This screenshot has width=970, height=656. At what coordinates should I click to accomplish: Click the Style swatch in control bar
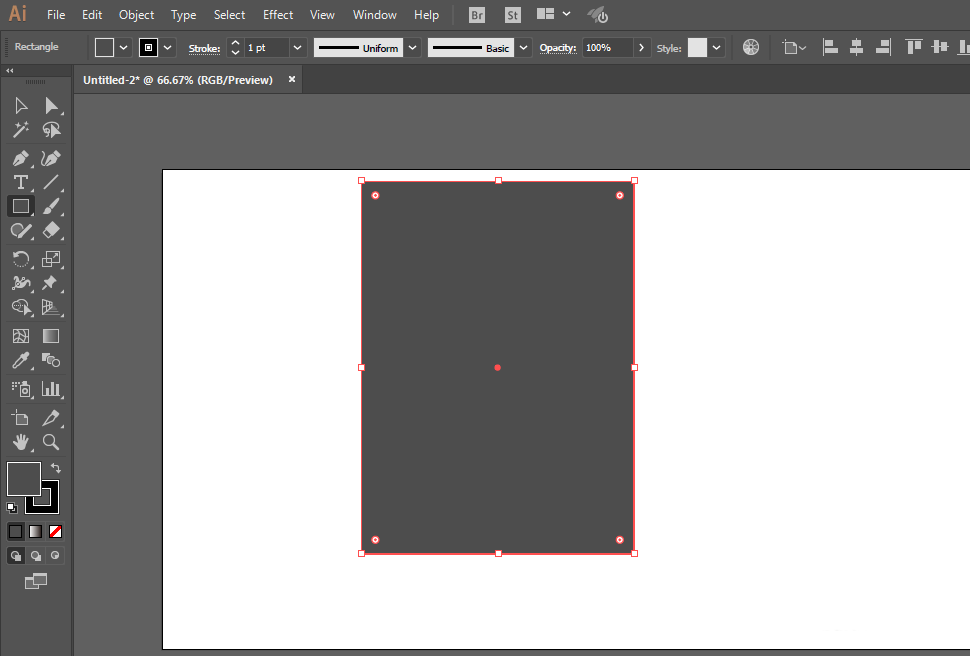coord(697,48)
